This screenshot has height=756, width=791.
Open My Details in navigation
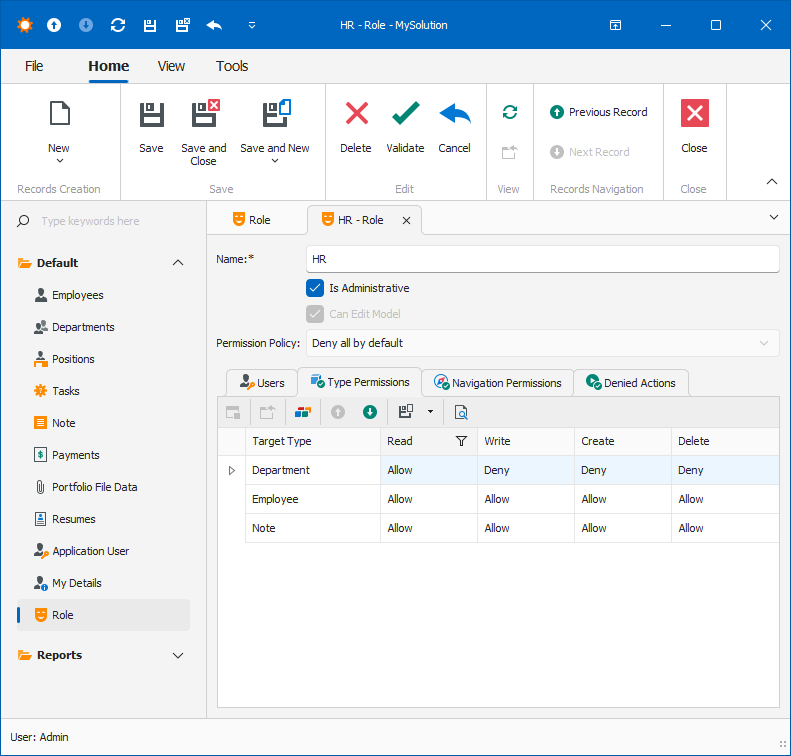pos(68,583)
